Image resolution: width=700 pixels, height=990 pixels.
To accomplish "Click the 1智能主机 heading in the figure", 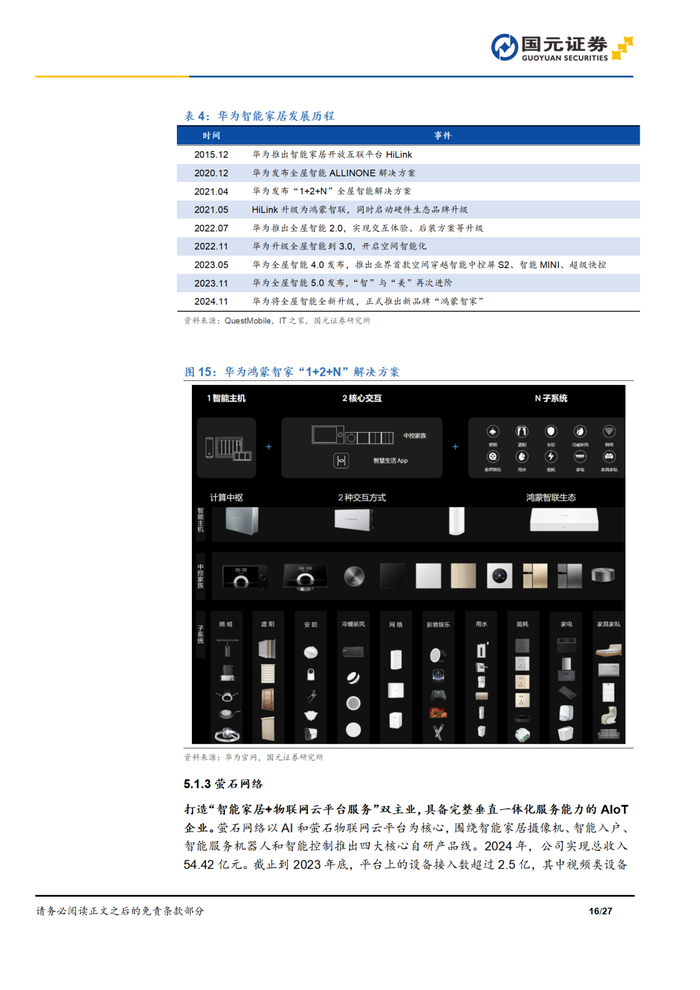I will point(226,398).
